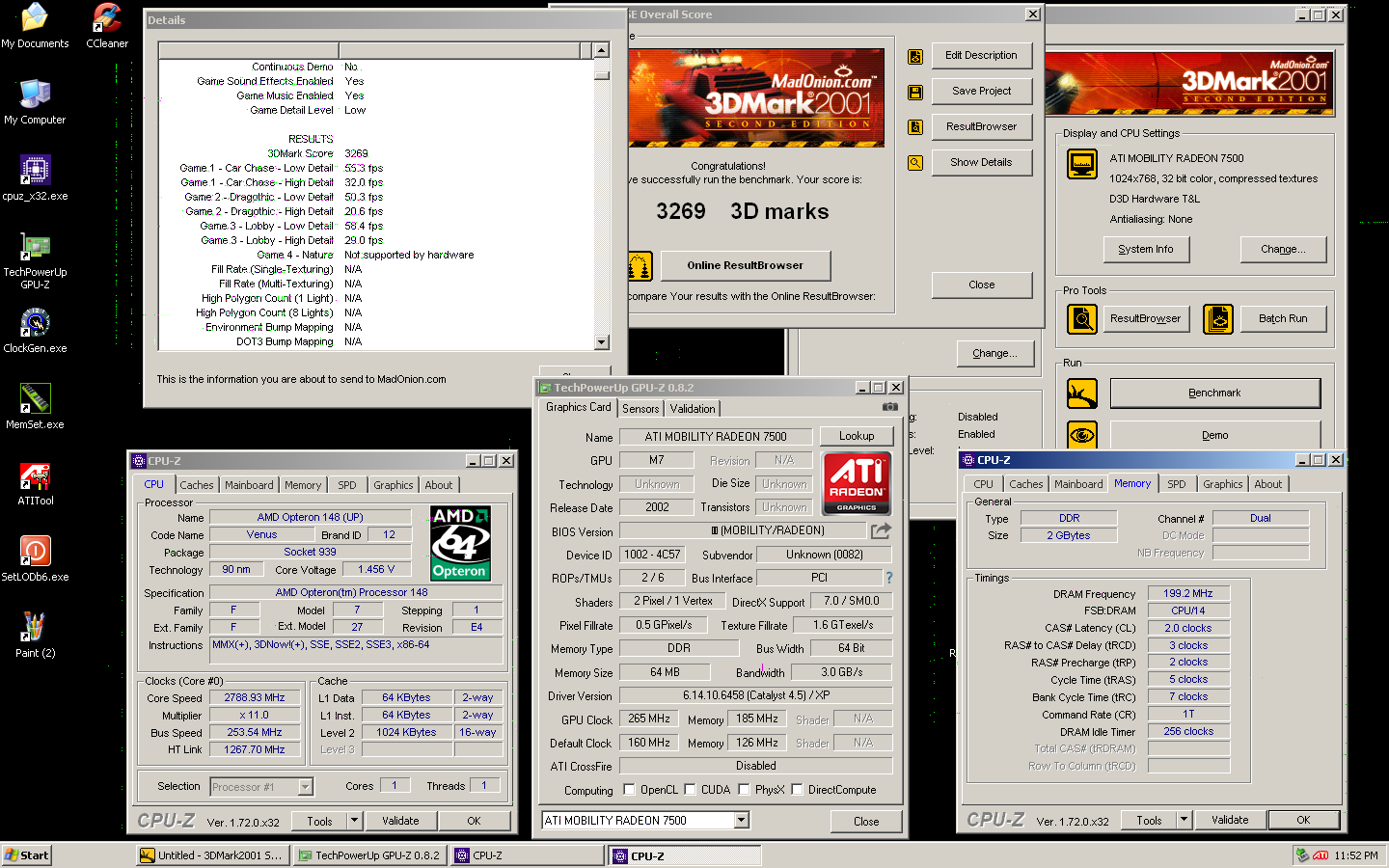Click the Demo button in 3DMark

coord(1215,435)
